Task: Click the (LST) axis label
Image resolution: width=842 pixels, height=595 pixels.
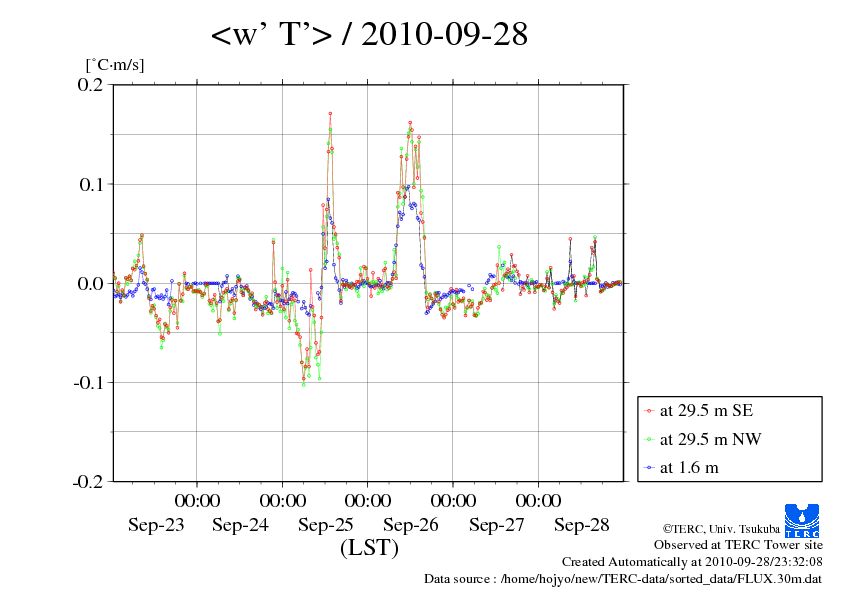Action: 369,548
